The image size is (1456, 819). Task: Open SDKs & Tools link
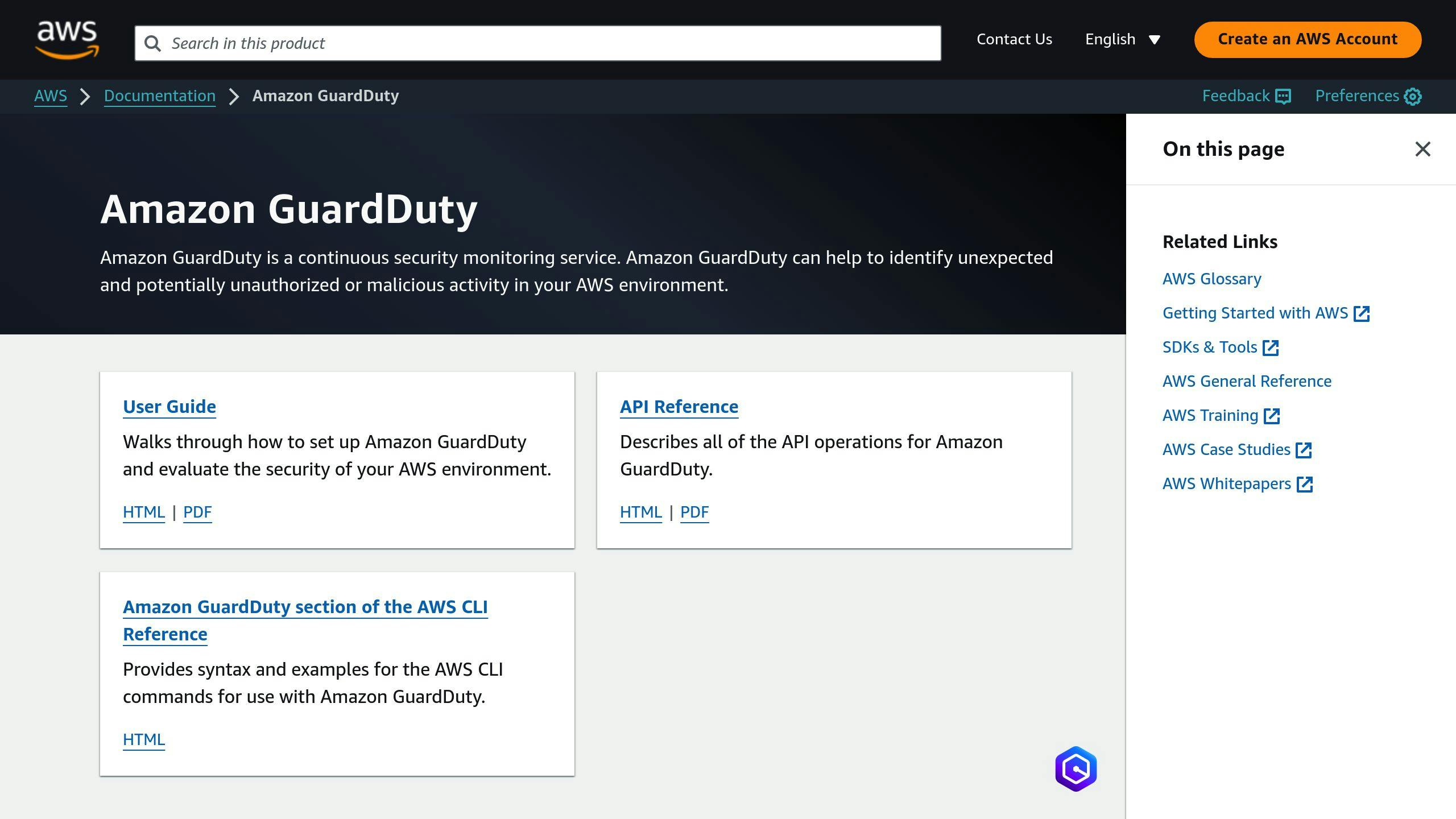pos(1210,347)
